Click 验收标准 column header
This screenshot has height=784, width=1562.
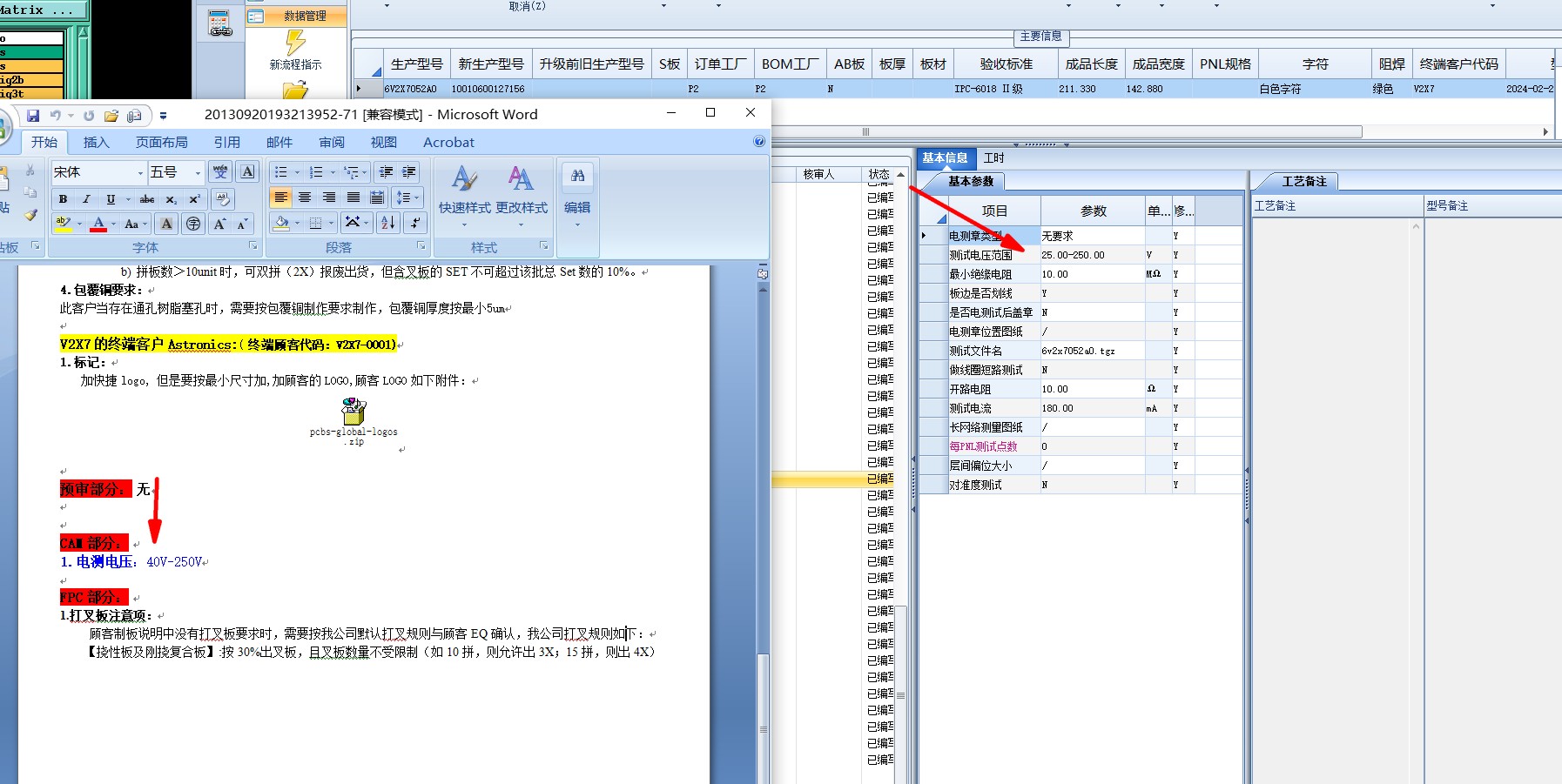[1006, 64]
